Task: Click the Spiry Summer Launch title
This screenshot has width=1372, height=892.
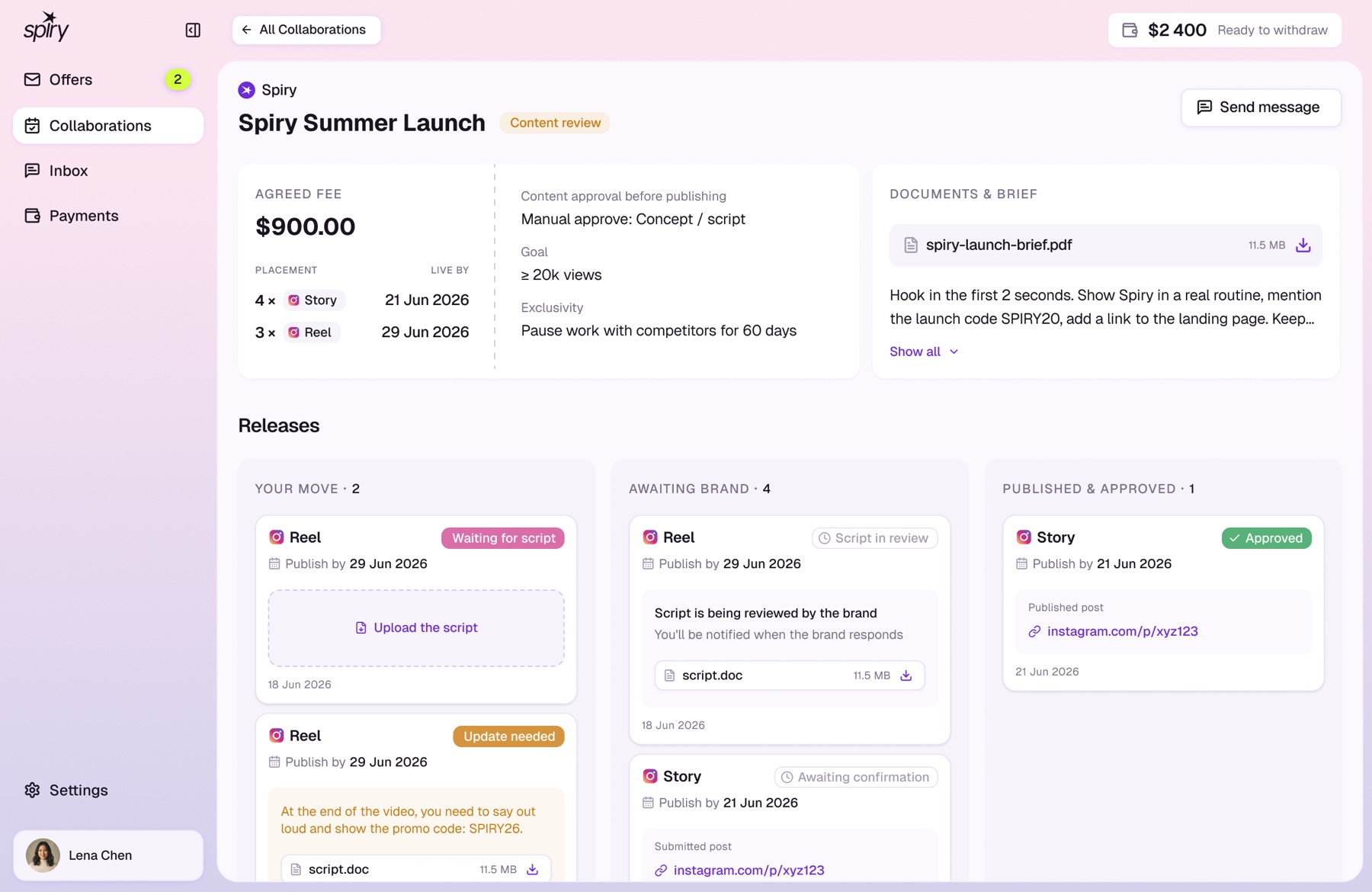Action: tap(361, 123)
